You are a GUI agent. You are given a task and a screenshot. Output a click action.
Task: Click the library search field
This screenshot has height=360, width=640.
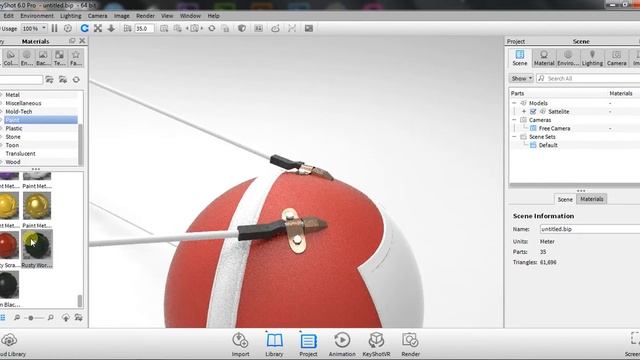pyautogui.click(x=20, y=80)
